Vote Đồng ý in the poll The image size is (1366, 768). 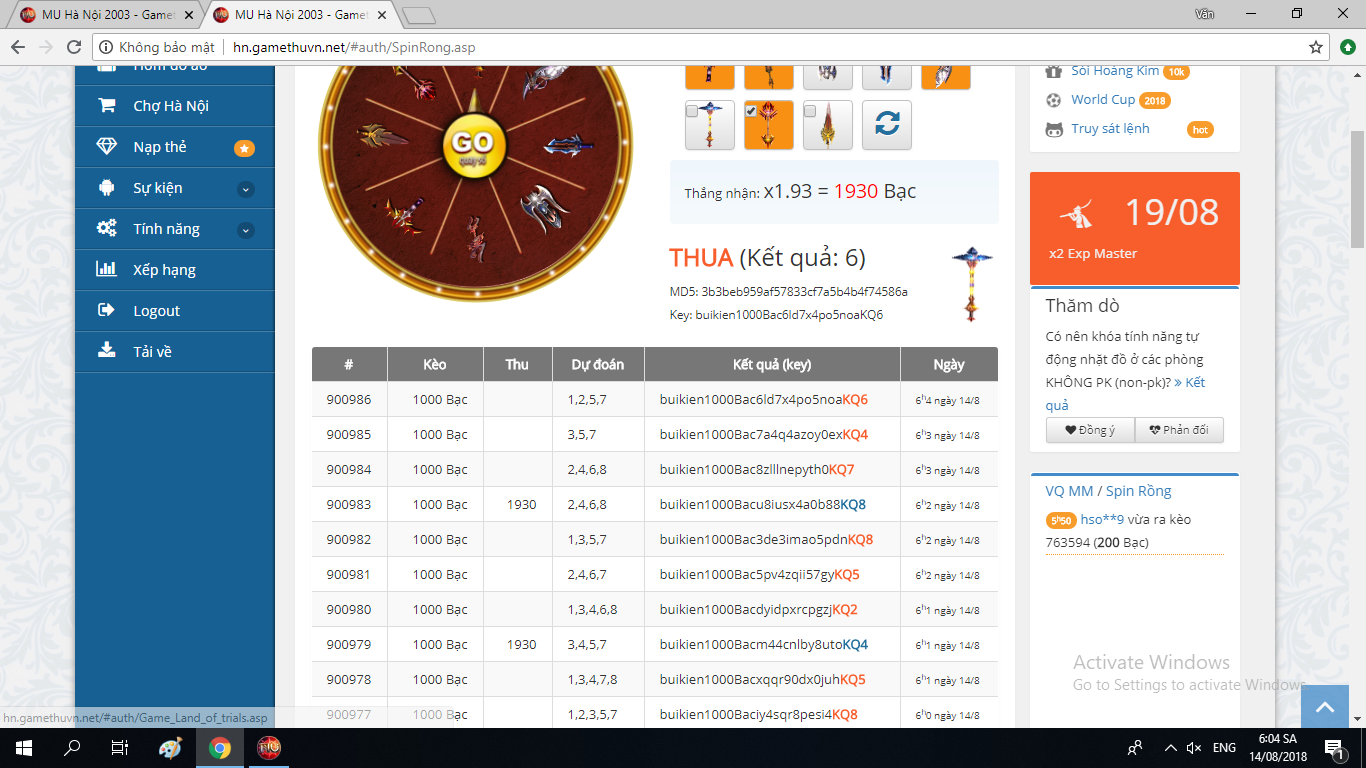click(1090, 430)
